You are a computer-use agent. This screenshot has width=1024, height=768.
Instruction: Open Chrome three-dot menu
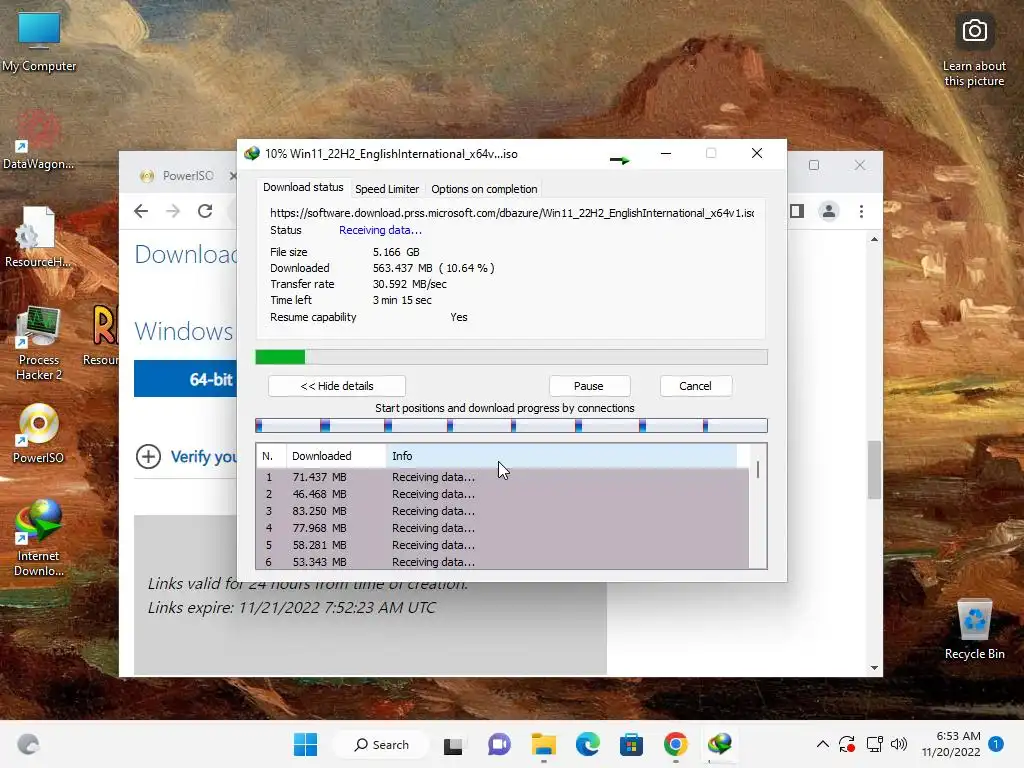[x=861, y=211]
